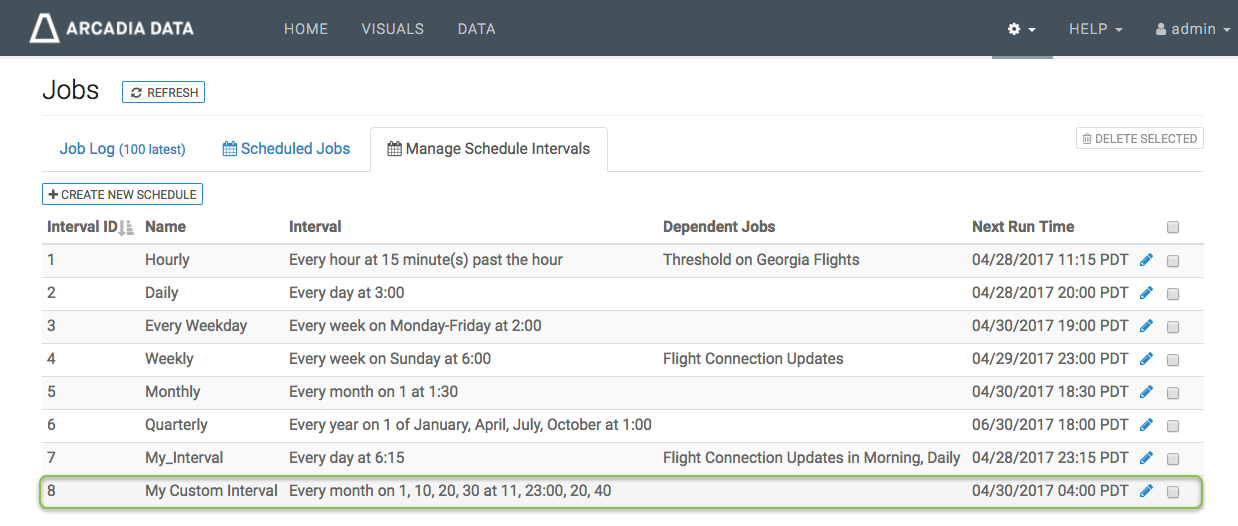Sort by Interval ID column icon
Viewport: 1238px width, 526px height.
[126, 228]
